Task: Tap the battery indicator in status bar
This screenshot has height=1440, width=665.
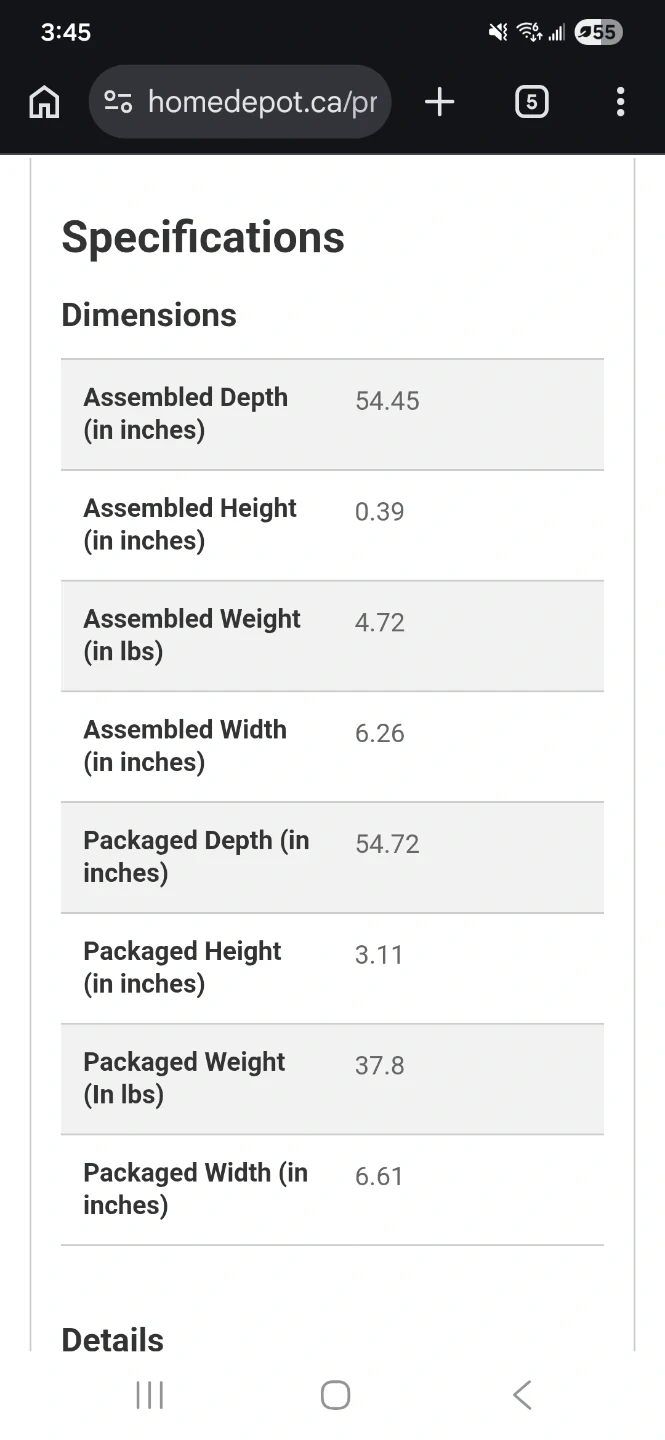Action: (599, 33)
